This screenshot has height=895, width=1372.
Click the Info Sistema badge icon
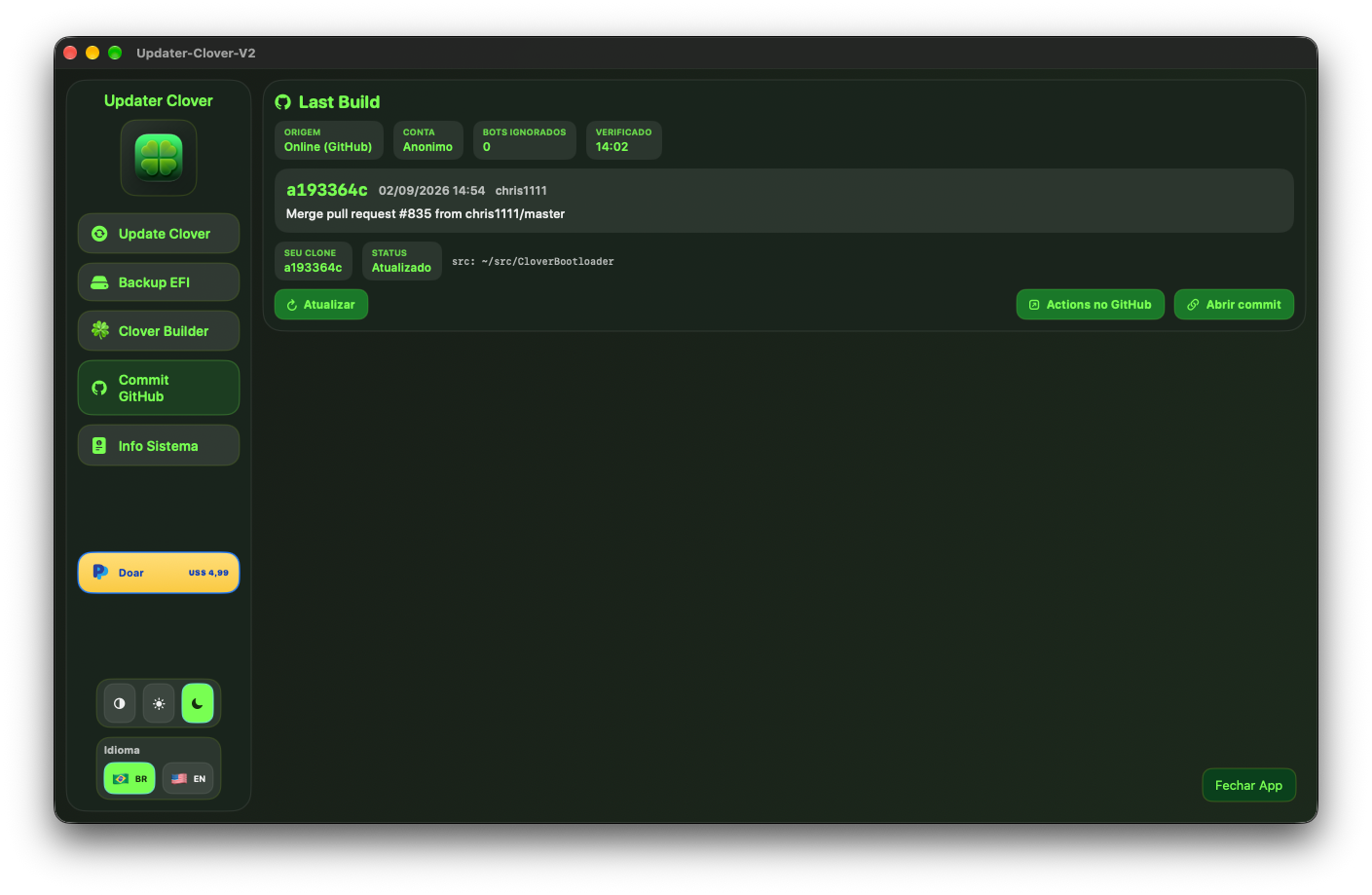pos(99,445)
